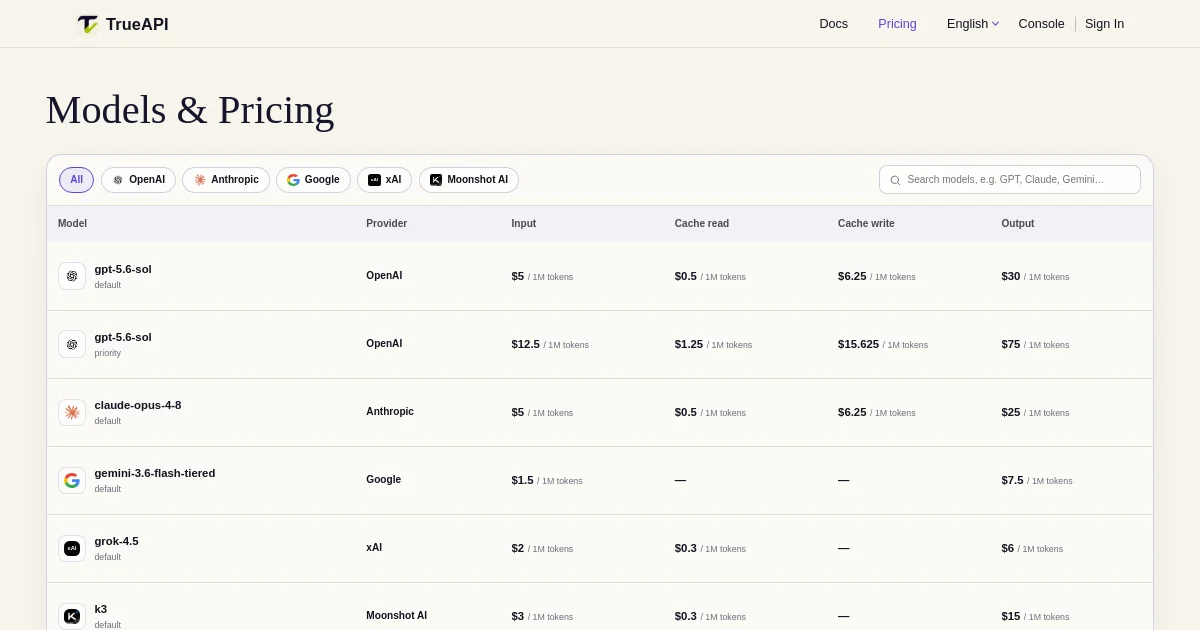Click the $2 input price for grok-4.5
Viewport: 1200px width, 630px height.
tap(517, 548)
